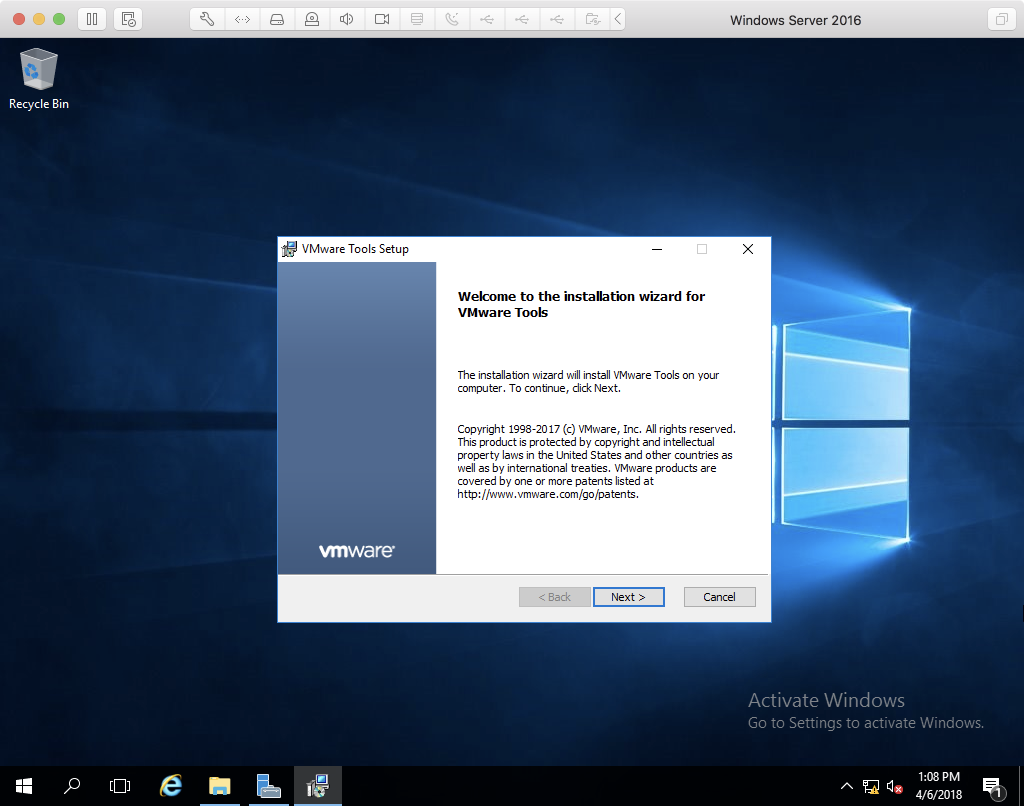Click the muted volume tray icon
The height and width of the screenshot is (806, 1024).
pos(894,786)
